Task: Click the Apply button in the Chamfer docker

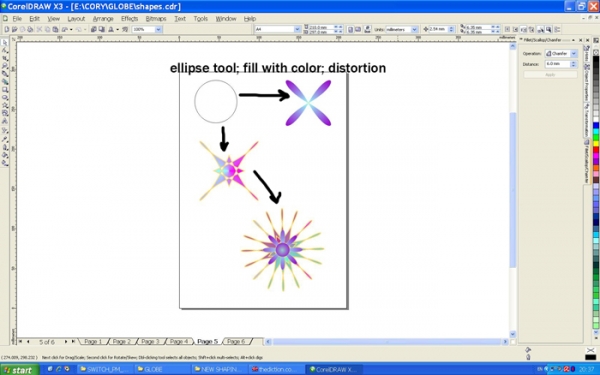Action: coord(550,75)
